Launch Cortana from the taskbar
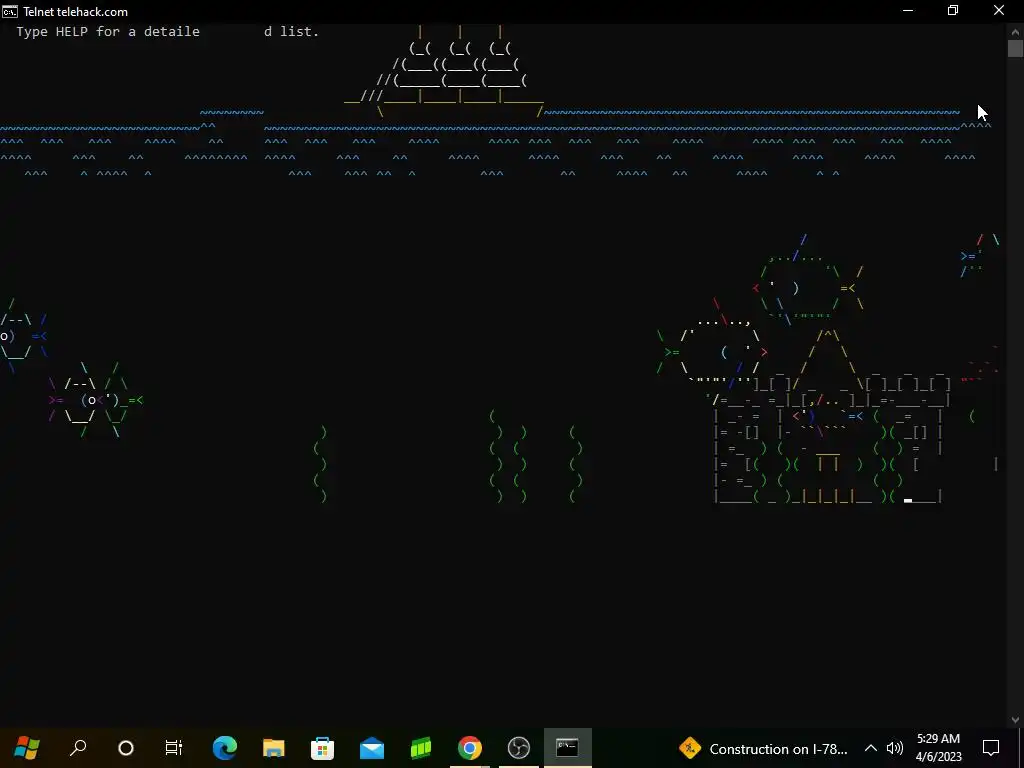 pos(125,748)
